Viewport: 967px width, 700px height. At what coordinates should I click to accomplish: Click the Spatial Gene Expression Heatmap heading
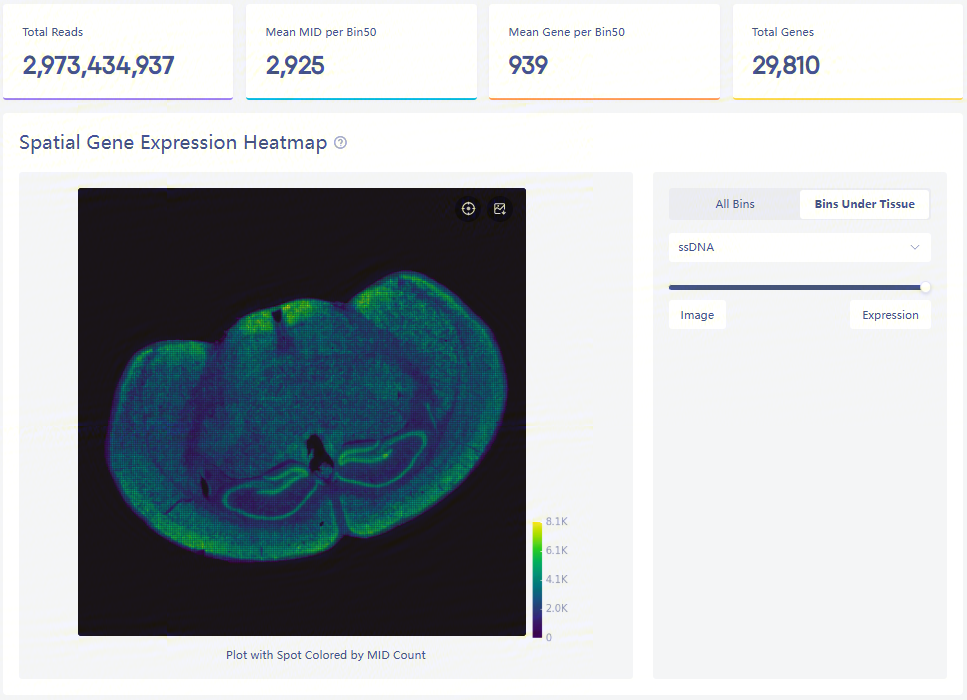(173, 143)
